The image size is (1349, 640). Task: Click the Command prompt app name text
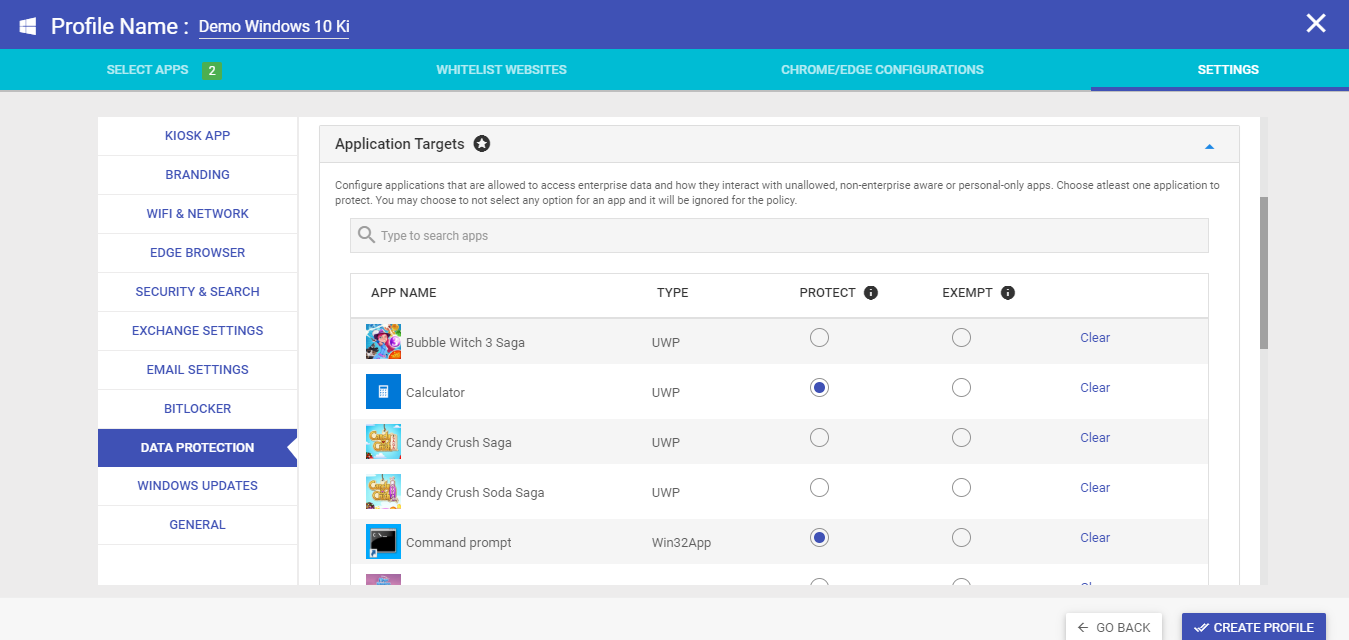point(459,543)
